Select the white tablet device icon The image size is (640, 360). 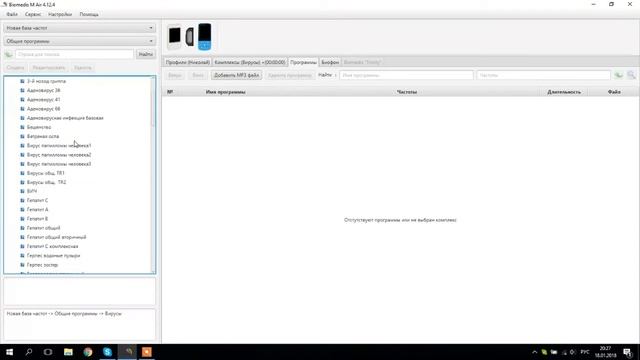tap(174, 37)
